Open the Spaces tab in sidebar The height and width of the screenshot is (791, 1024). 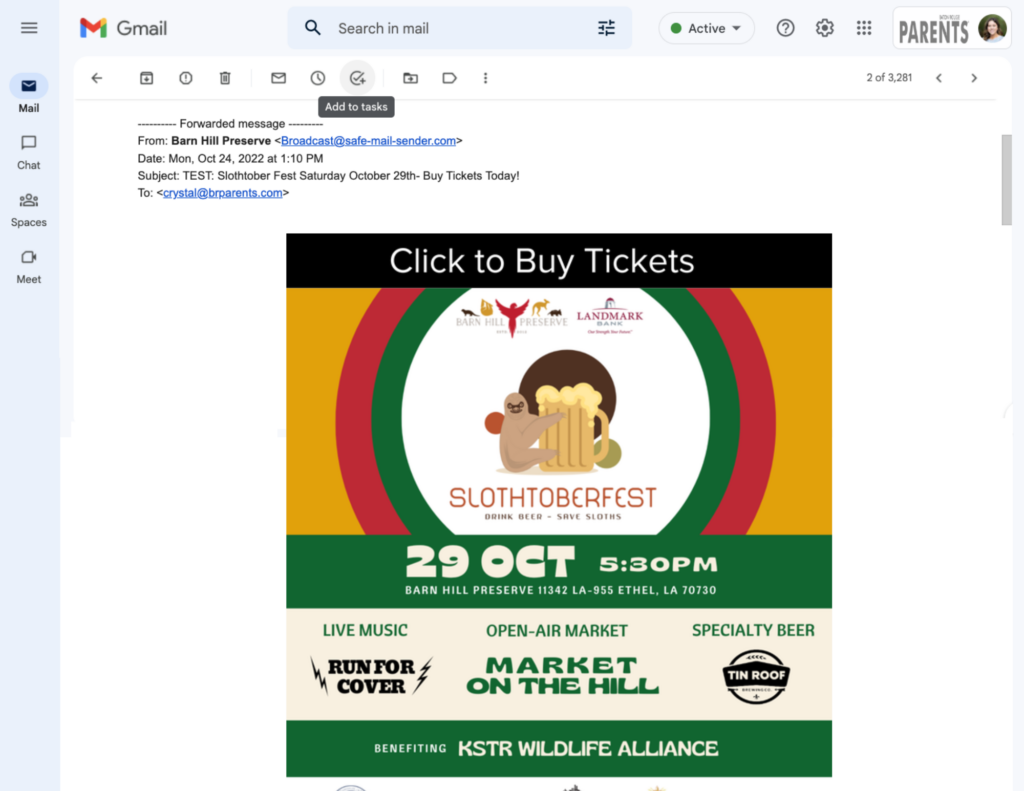pos(29,210)
